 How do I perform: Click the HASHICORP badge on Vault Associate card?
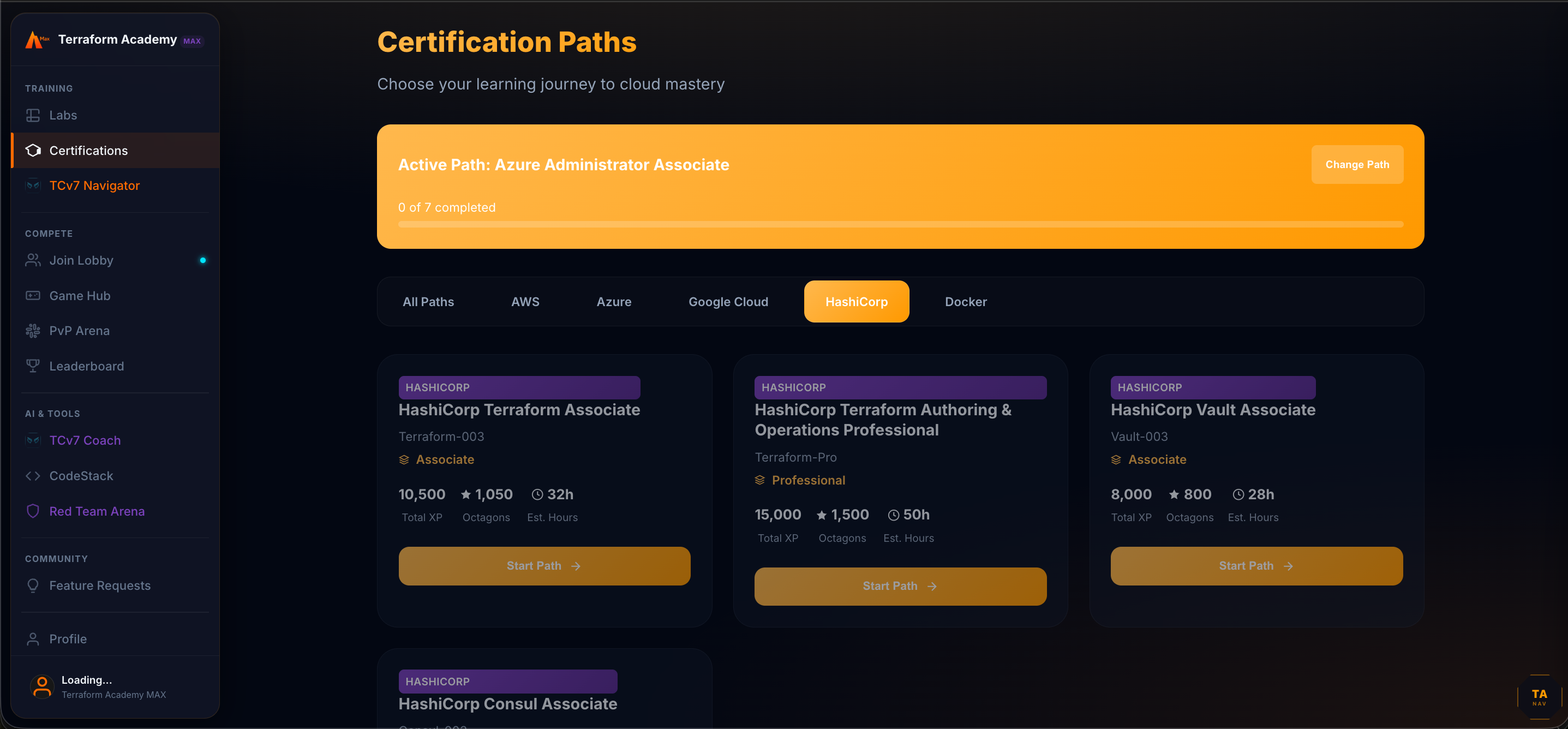click(1212, 387)
